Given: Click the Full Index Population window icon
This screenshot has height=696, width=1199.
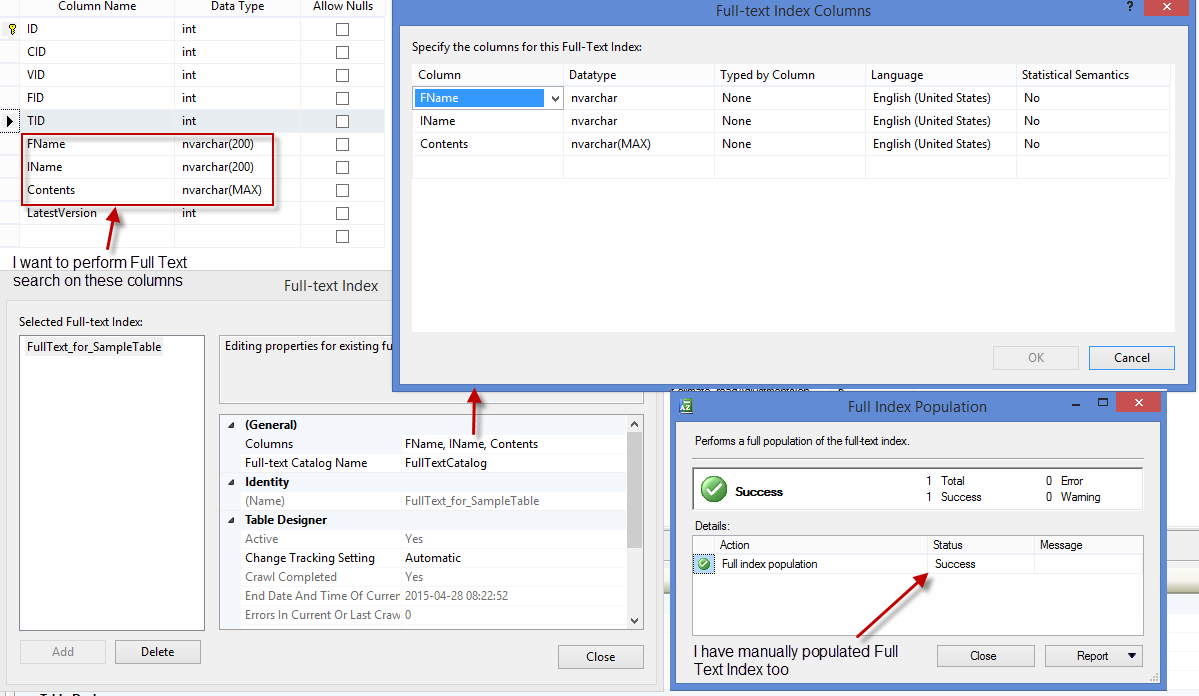Looking at the screenshot, I should [x=686, y=406].
